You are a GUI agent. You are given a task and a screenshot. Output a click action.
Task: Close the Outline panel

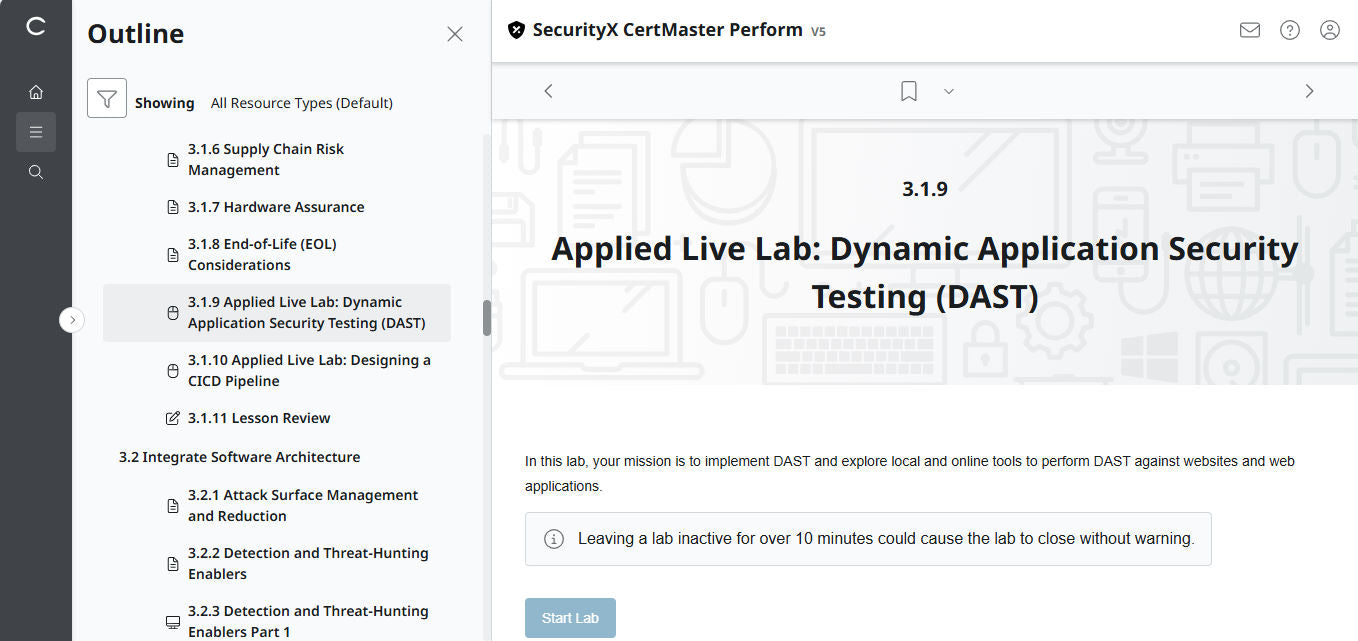[455, 33]
